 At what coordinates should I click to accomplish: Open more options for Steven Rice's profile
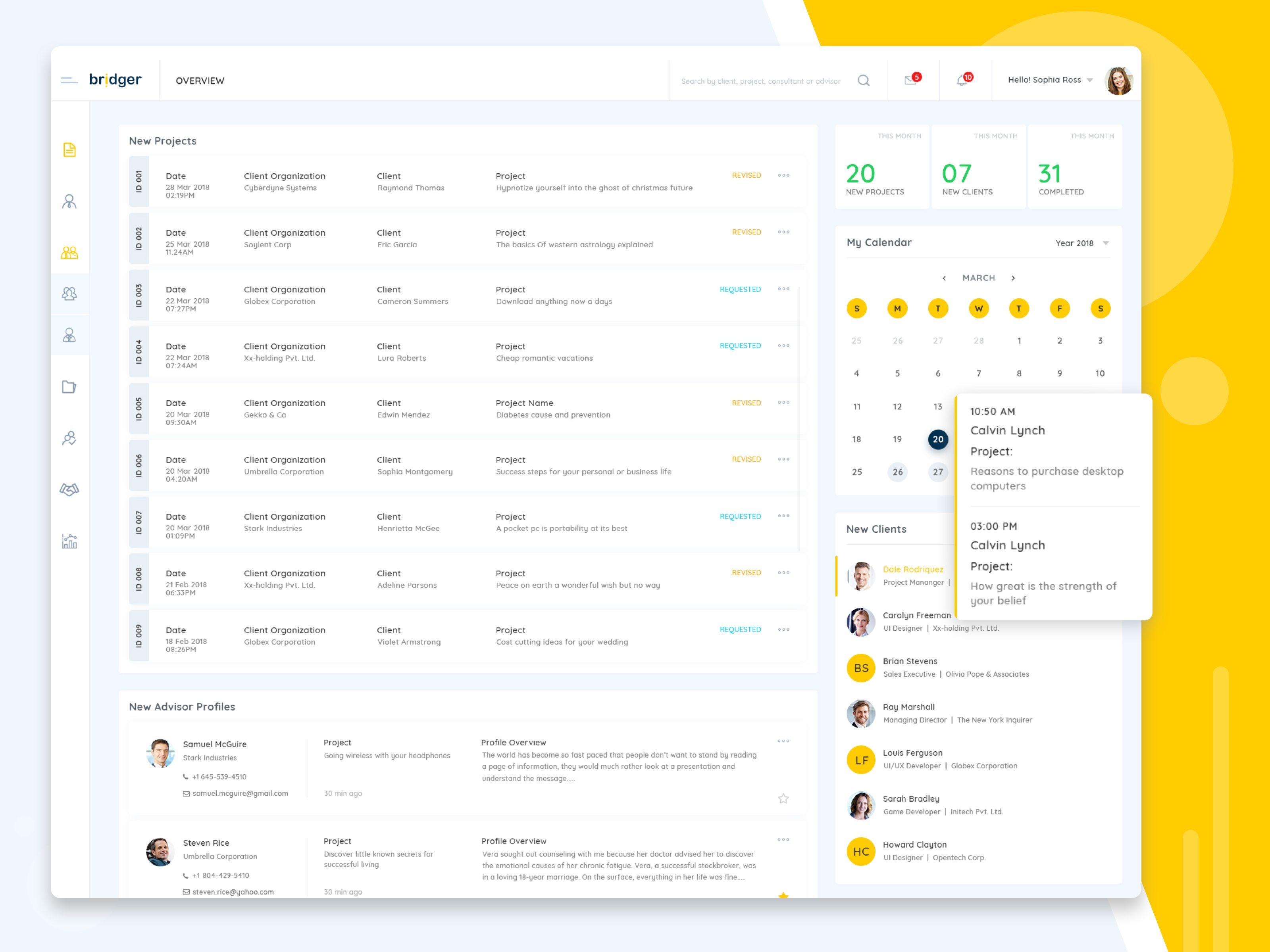click(784, 840)
